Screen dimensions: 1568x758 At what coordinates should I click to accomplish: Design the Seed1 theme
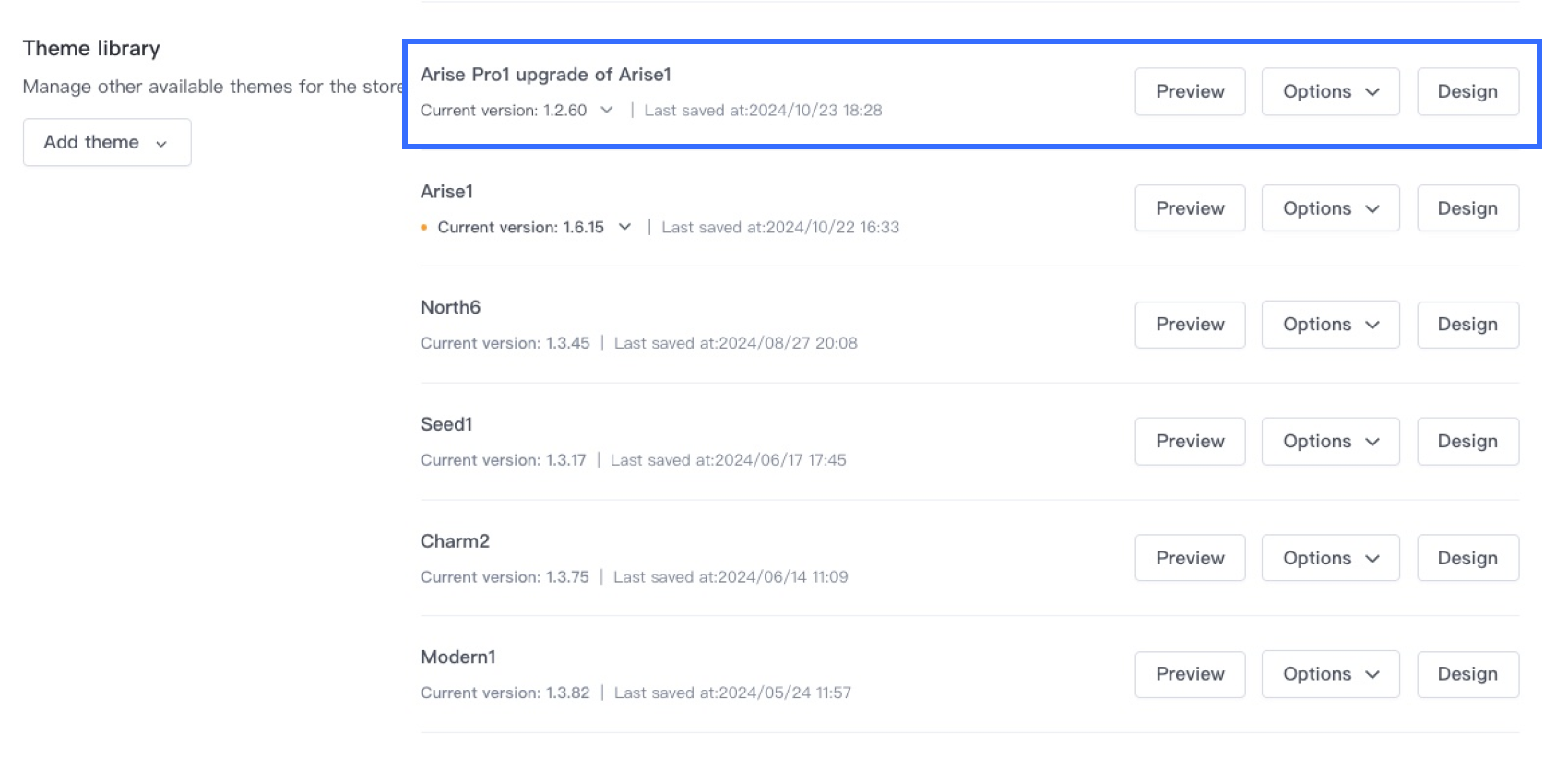pos(1467,442)
